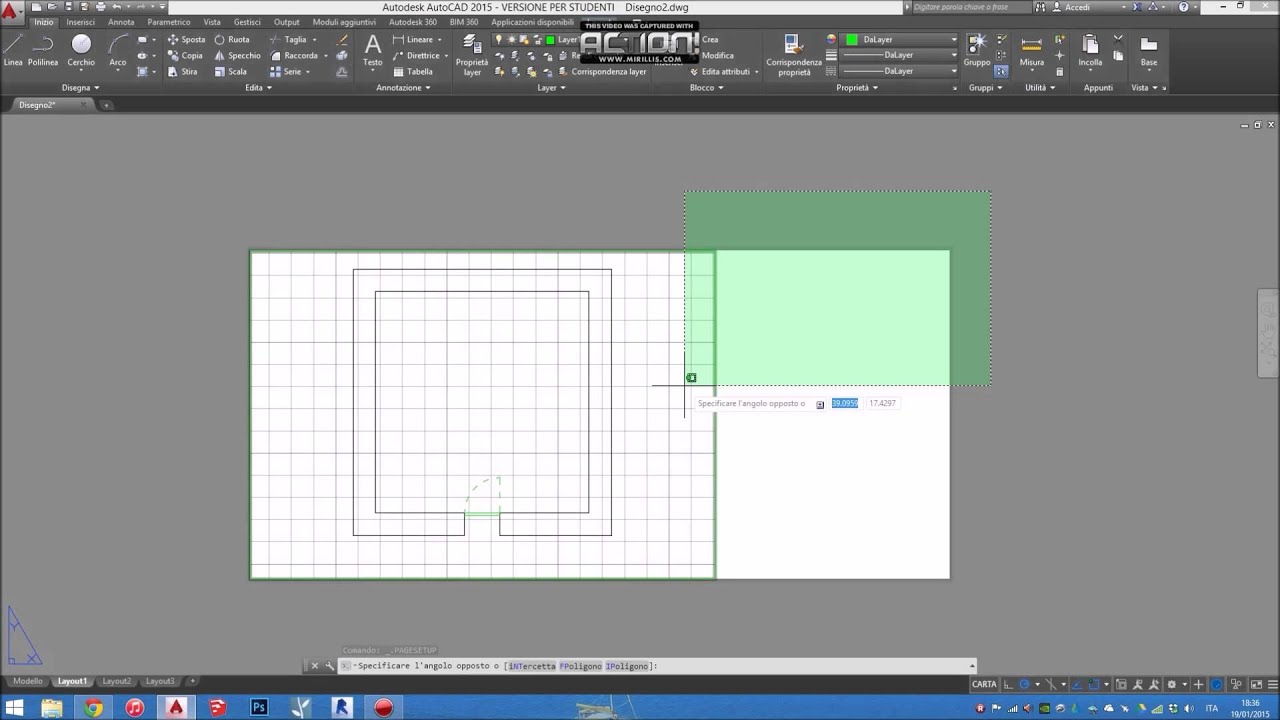Click the Serie array tool

pyautogui.click(x=286, y=72)
